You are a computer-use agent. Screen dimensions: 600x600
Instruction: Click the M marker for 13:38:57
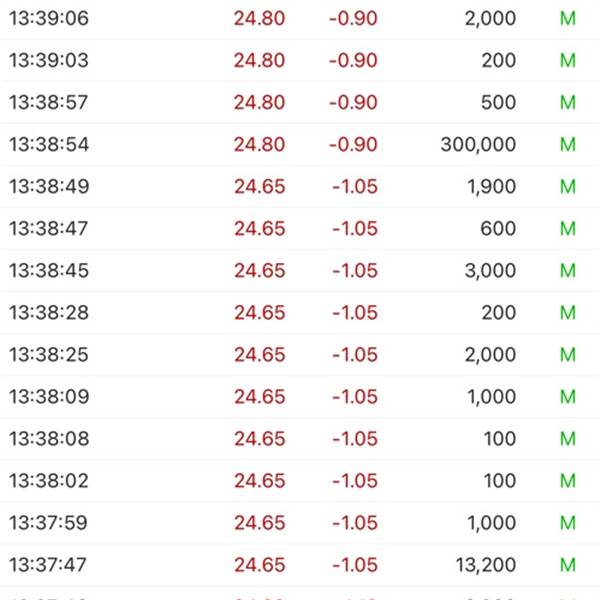tap(568, 103)
